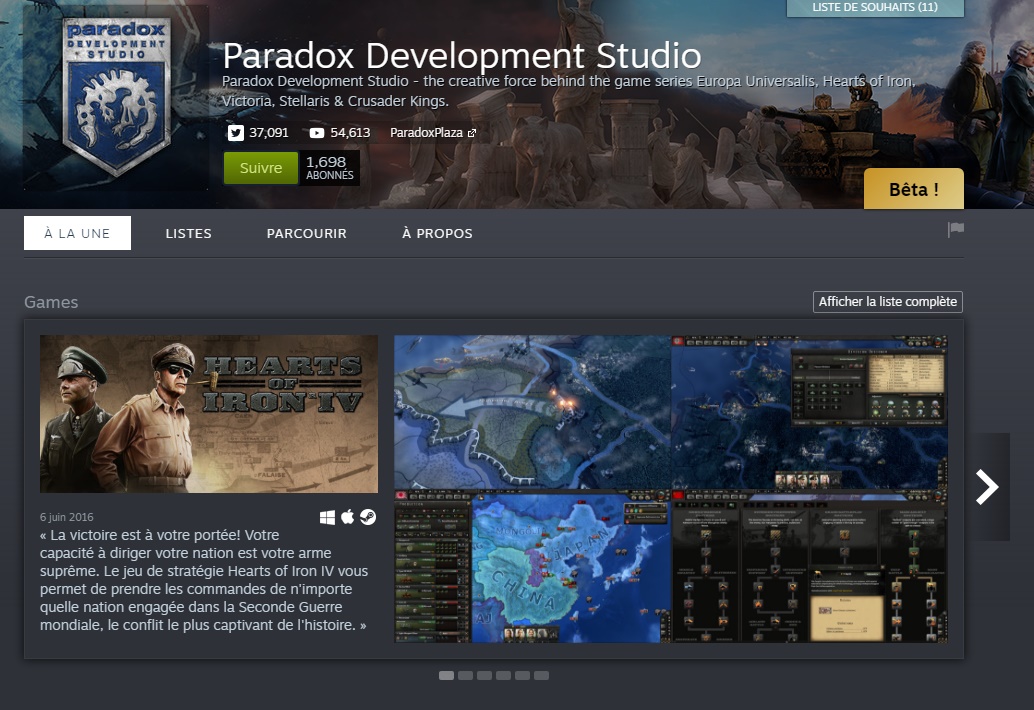Open the YouTube channel icon link
This screenshot has width=1034, height=710.
tap(317, 133)
